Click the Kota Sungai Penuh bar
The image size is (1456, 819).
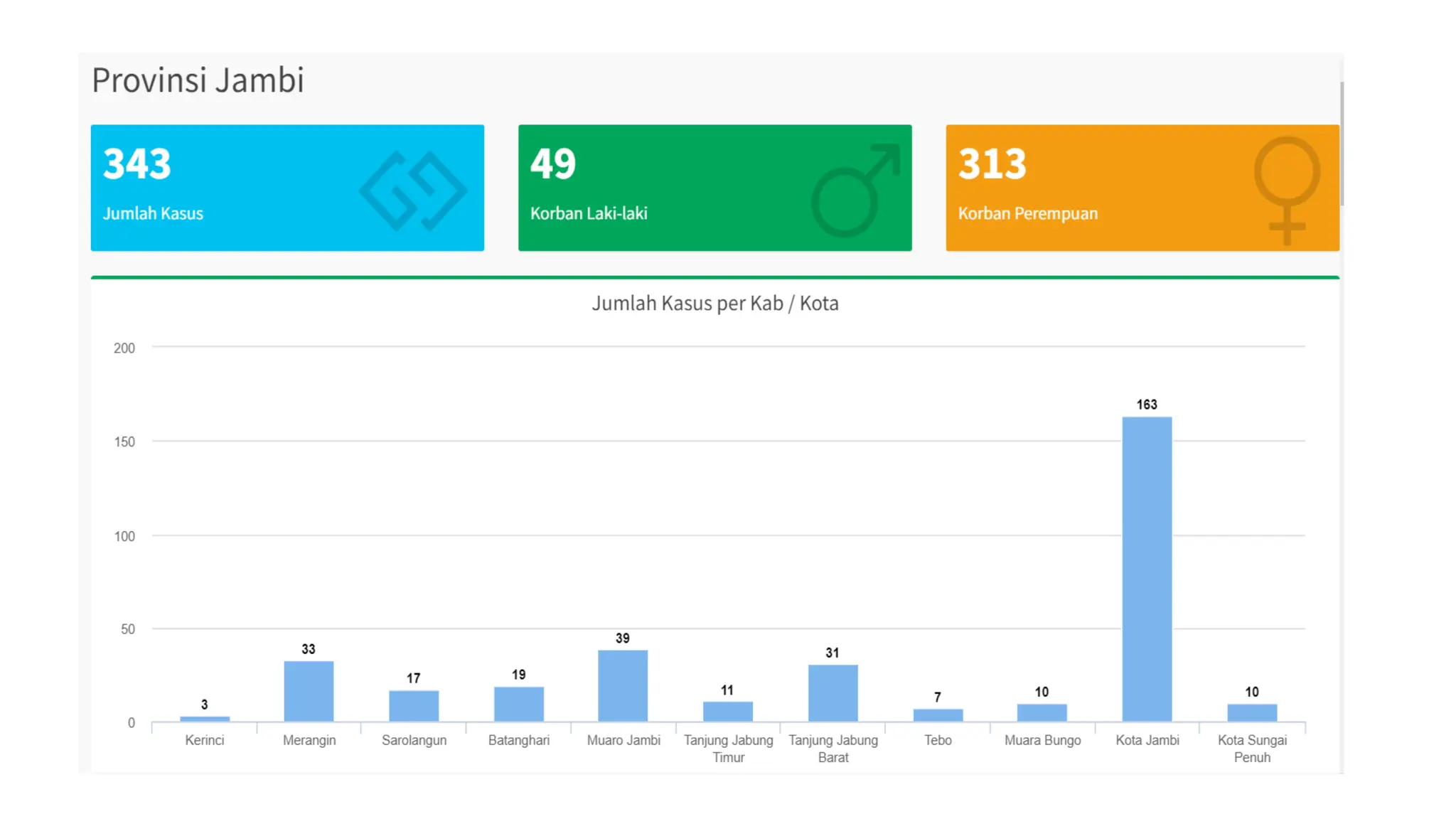[x=1252, y=712]
